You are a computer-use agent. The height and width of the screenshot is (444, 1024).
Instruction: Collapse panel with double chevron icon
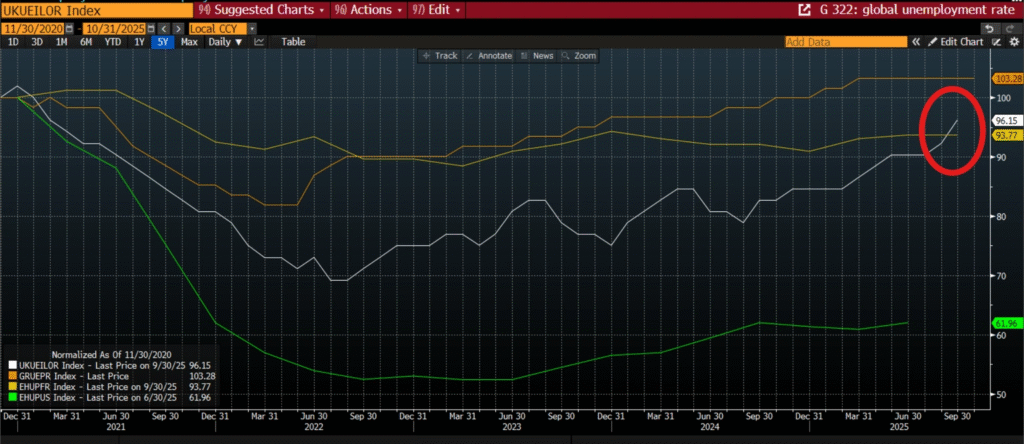[x=915, y=42]
